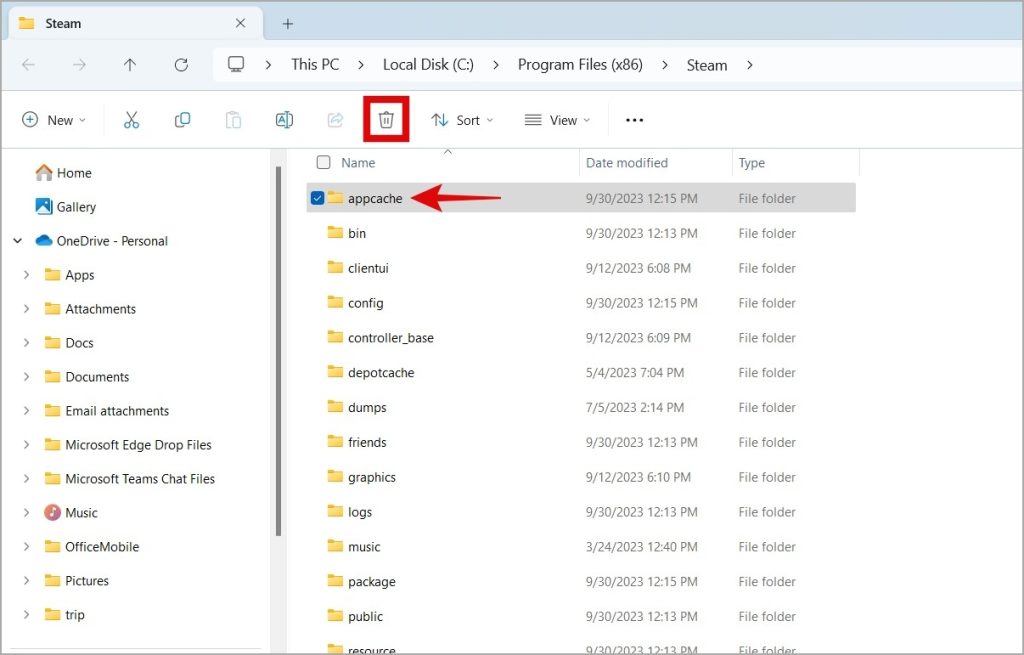Go back with the left arrow
1024x655 pixels.
(28, 65)
